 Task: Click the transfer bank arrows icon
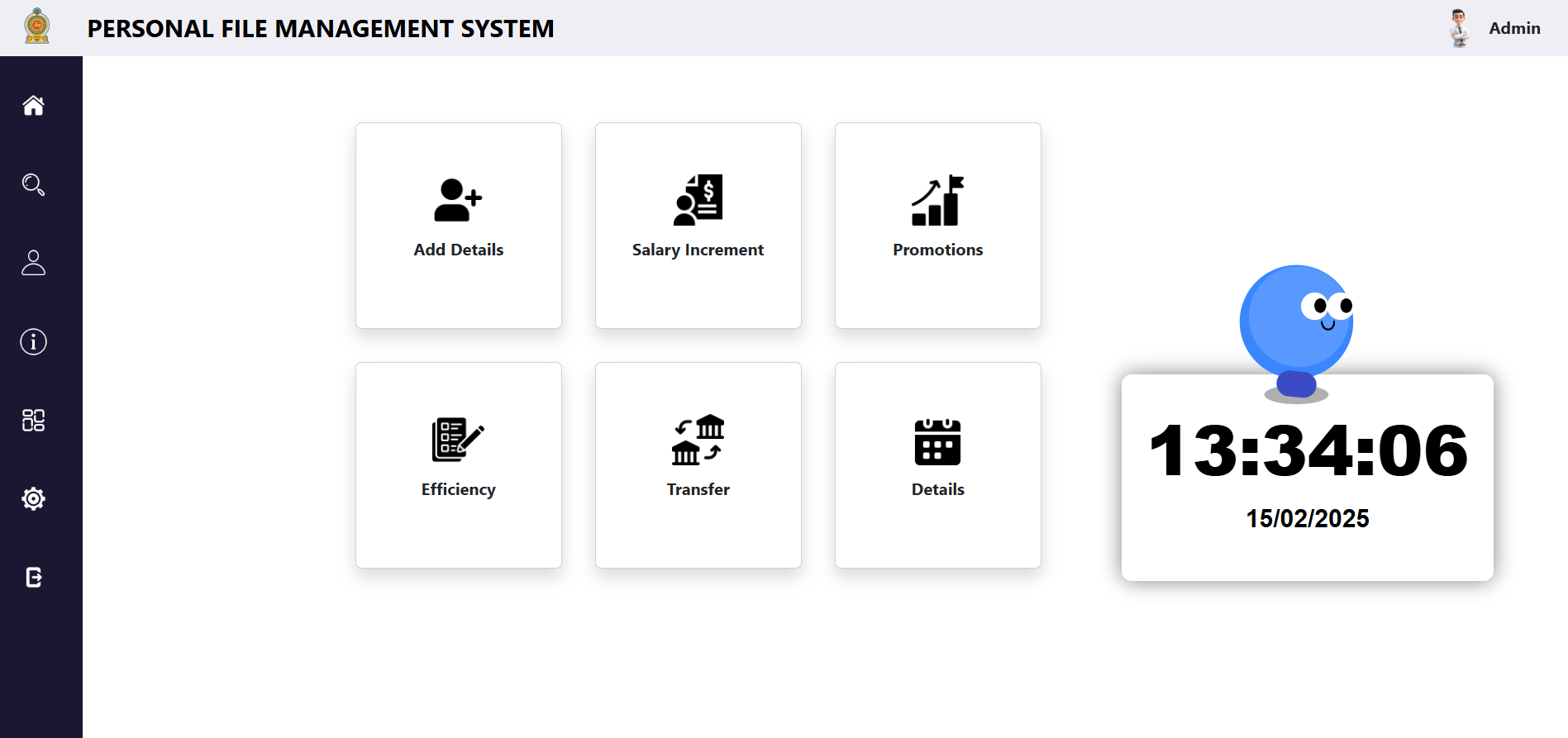tap(698, 440)
